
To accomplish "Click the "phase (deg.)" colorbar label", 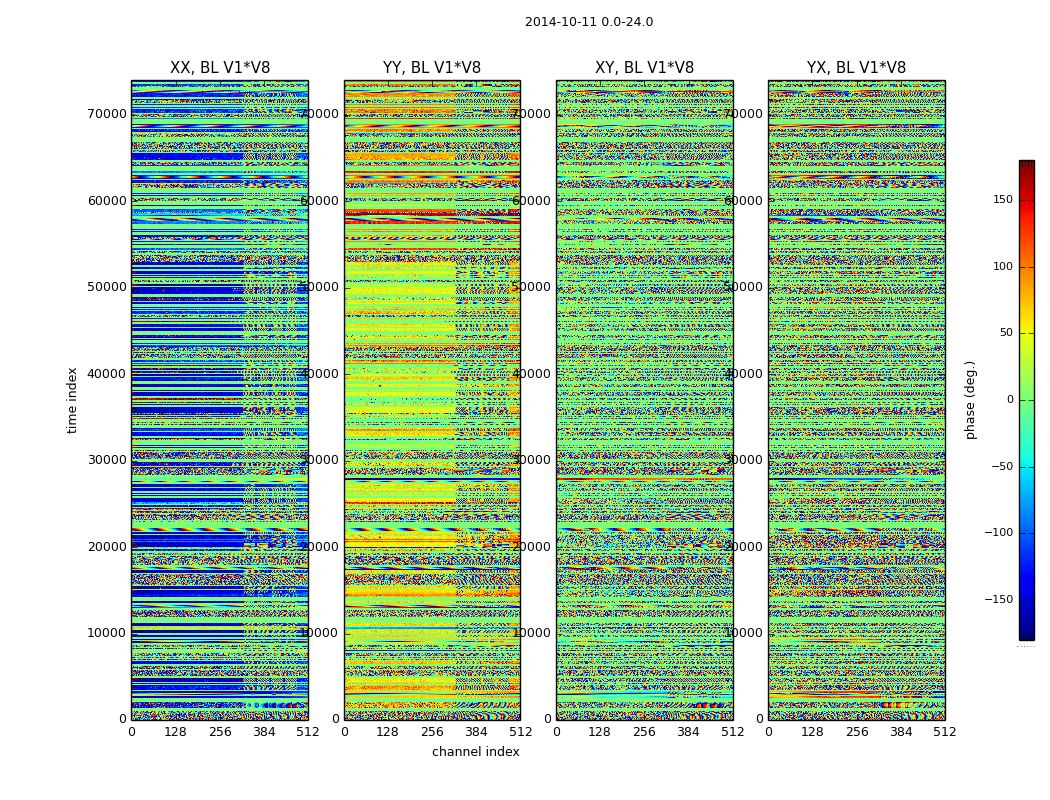I will [x=970, y=400].
